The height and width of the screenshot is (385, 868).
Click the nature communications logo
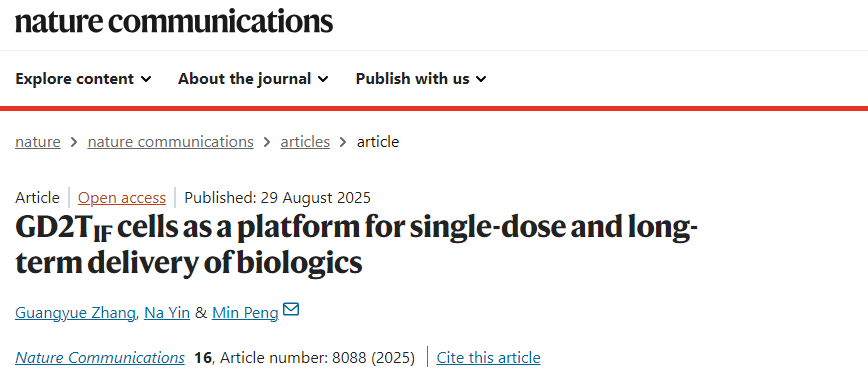click(174, 21)
